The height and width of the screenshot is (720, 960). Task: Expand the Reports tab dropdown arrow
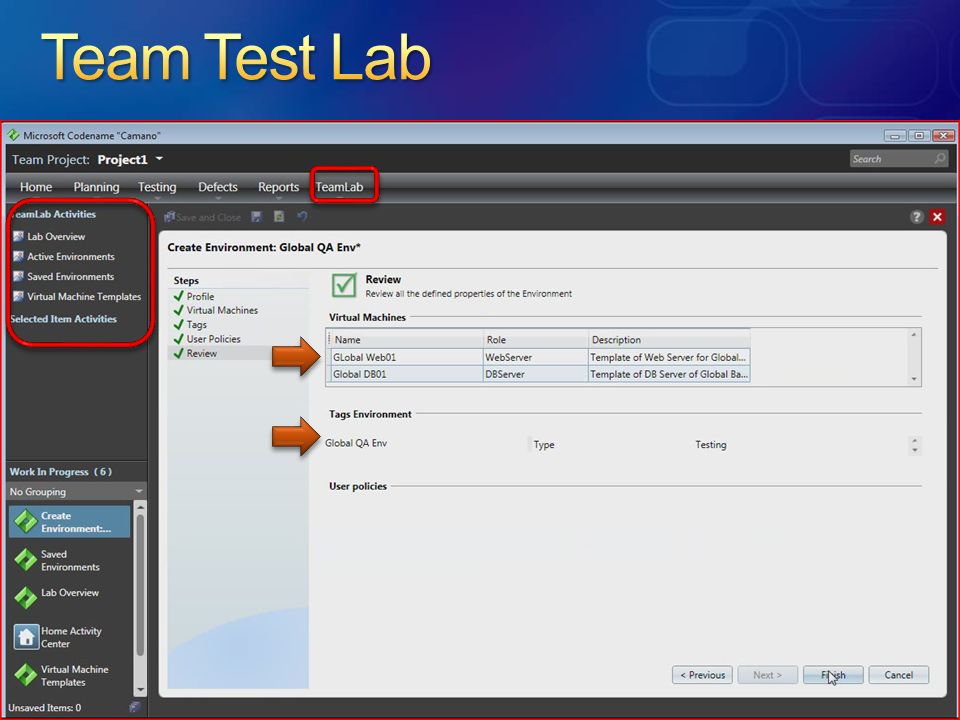coord(279,199)
